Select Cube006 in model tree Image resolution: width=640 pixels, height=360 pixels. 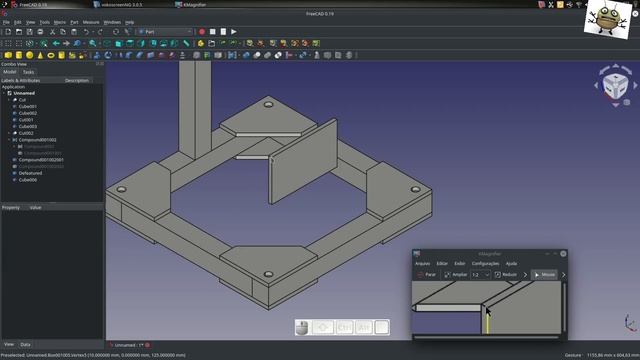[28, 180]
